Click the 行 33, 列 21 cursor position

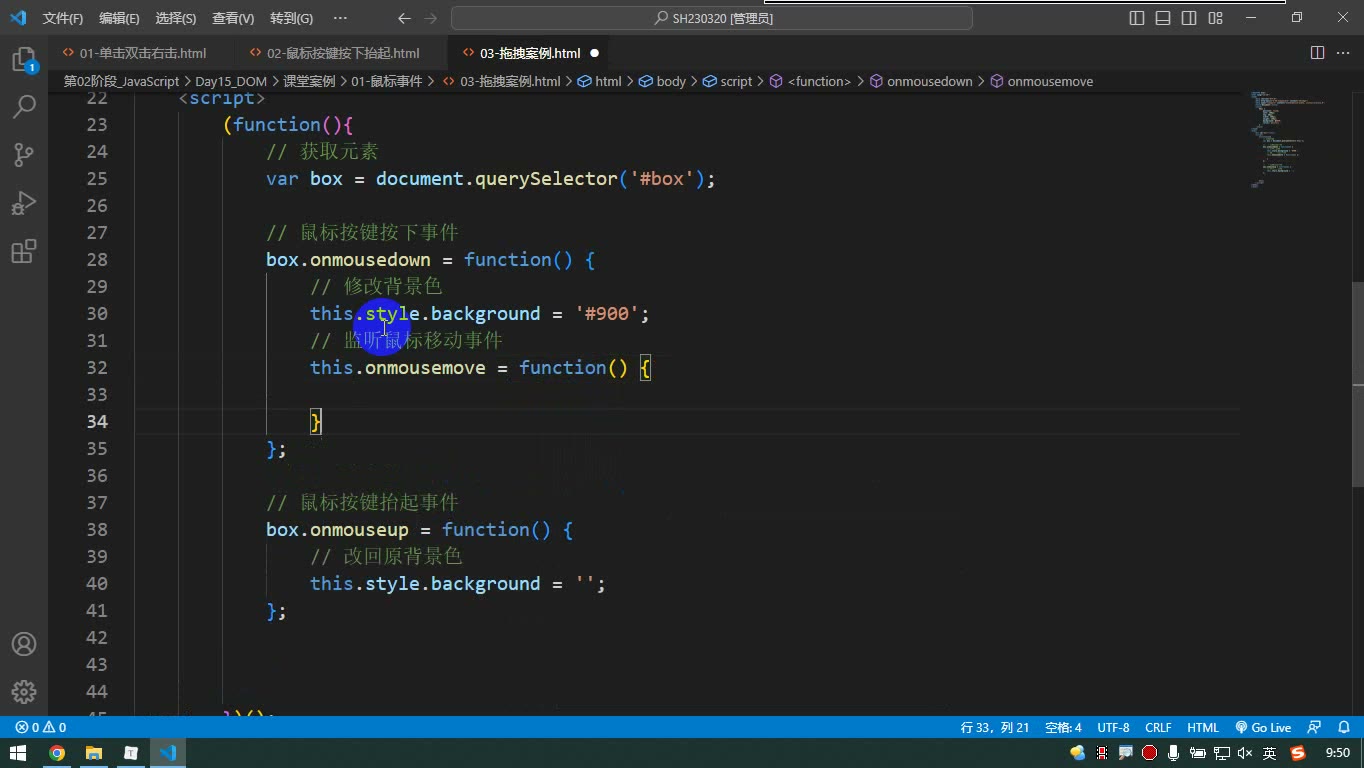coord(994,727)
